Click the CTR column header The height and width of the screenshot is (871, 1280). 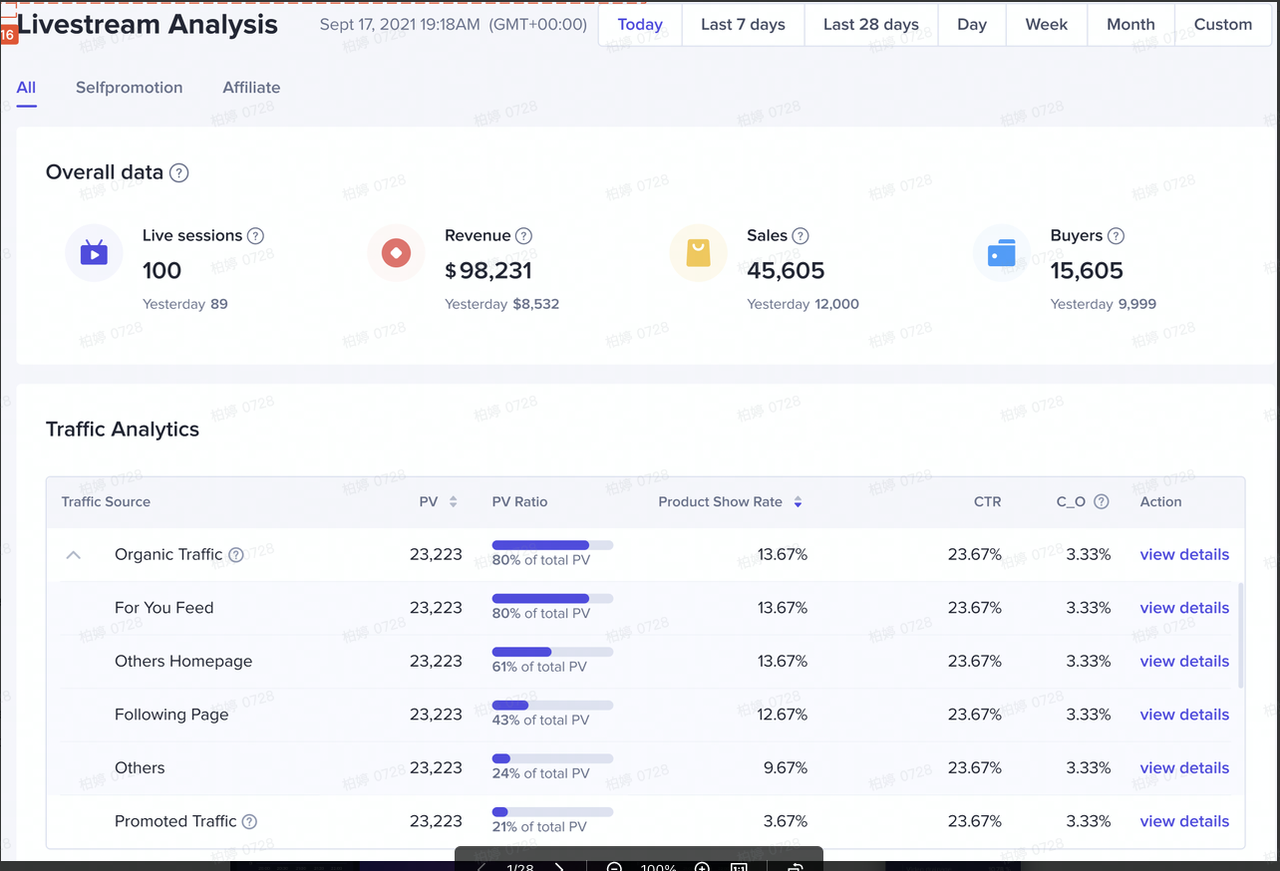pos(987,502)
